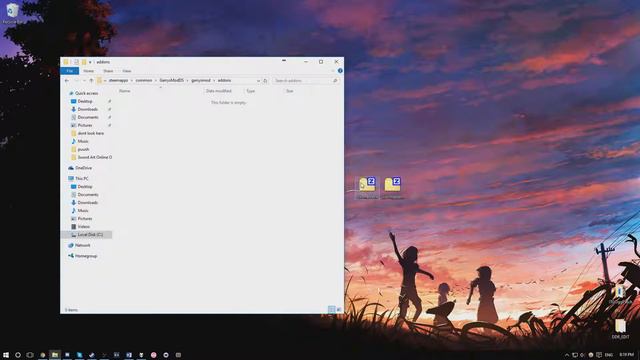Open Downloads under This PC
The height and width of the screenshot is (360, 640).
pos(87,202)
